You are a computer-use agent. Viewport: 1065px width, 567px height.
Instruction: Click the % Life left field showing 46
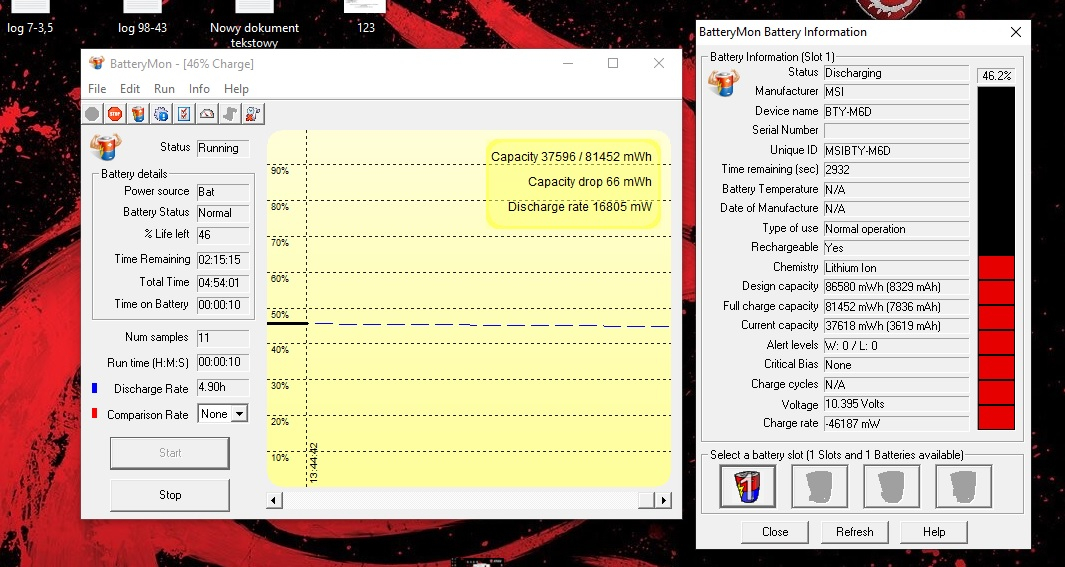[223, 235]
